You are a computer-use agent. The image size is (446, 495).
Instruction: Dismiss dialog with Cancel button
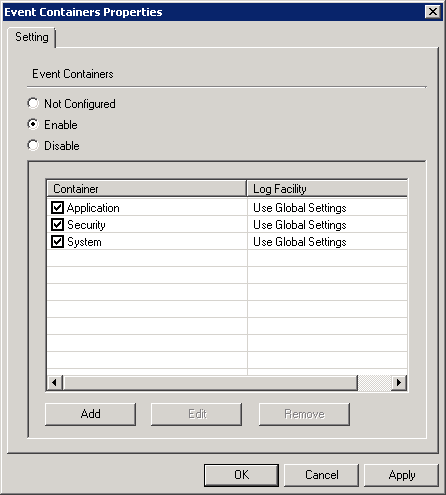321,475
